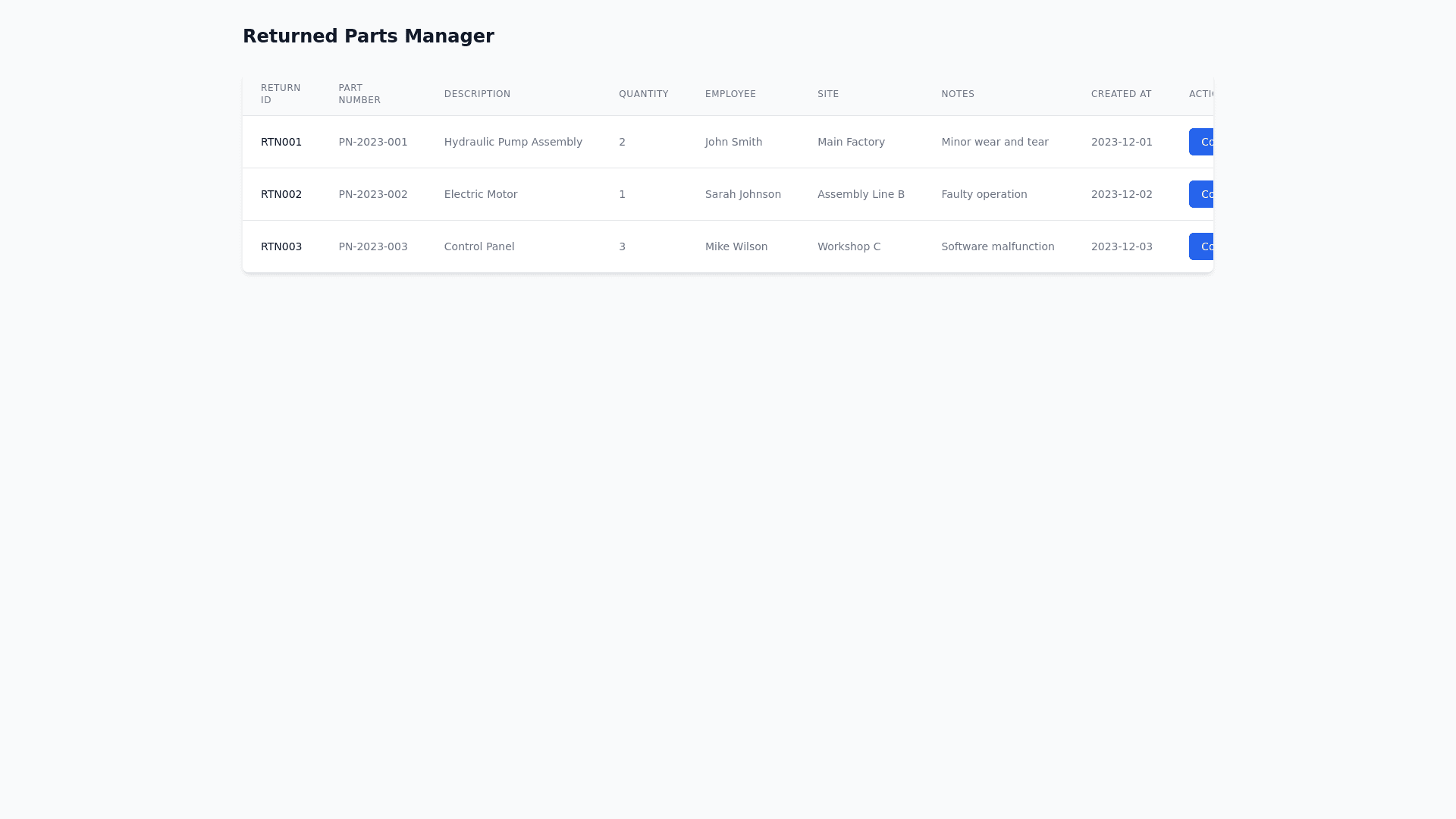Screen dimensions: 1456x819
Task: Click the Part Number column header
Action: 359,94
